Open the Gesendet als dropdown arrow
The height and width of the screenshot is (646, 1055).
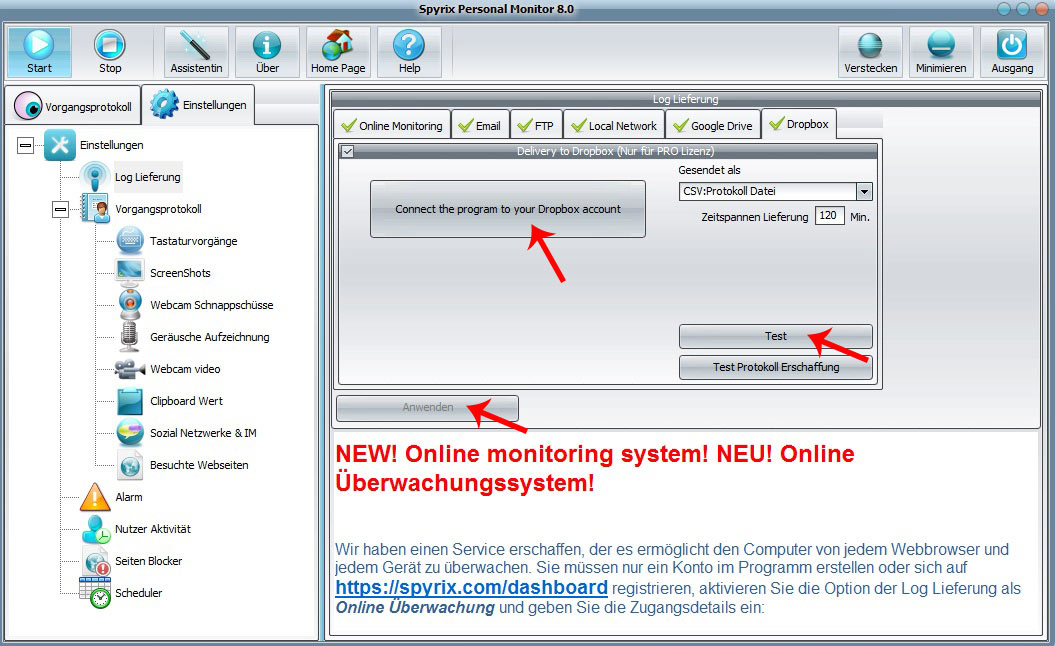864,192
